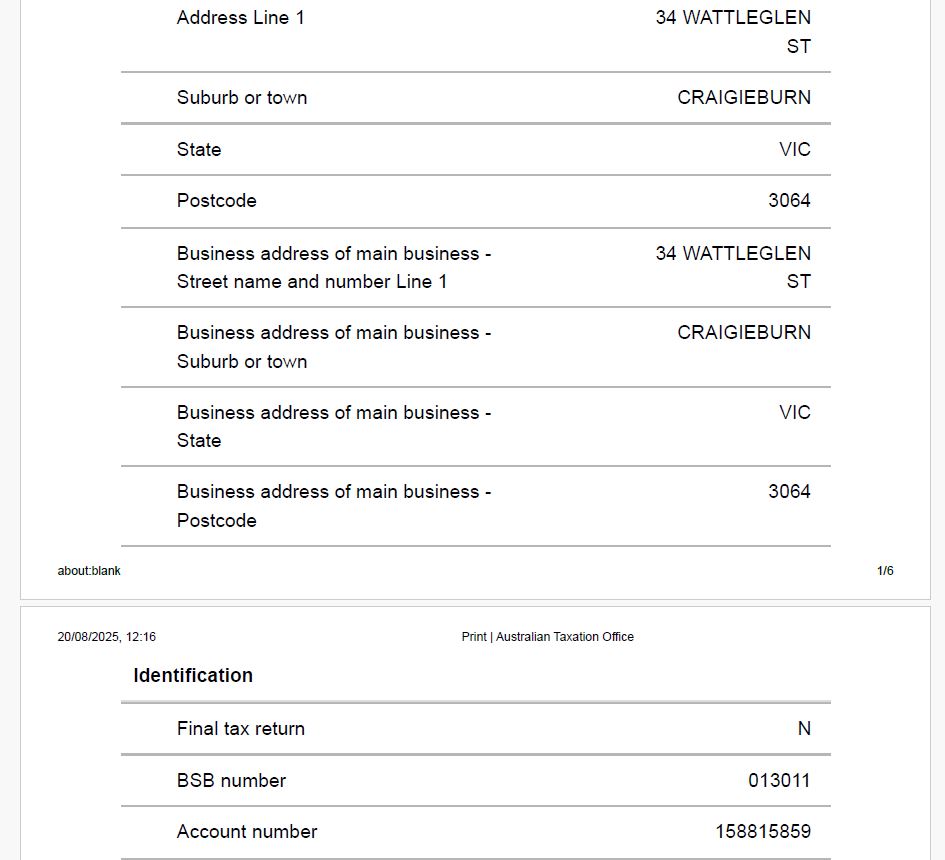The height and width of the screenshot is (860, 945).
Task: Select the Final tax return value N
Action: click(x=804, y=728)
